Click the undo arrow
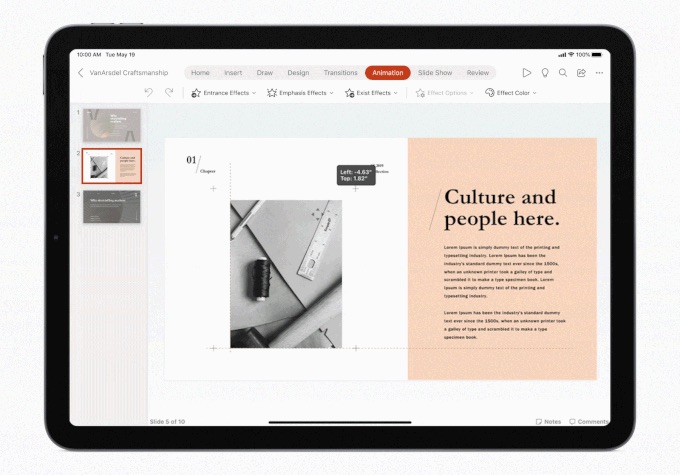The width and height of the screenshot is (680, 475). 149,92
